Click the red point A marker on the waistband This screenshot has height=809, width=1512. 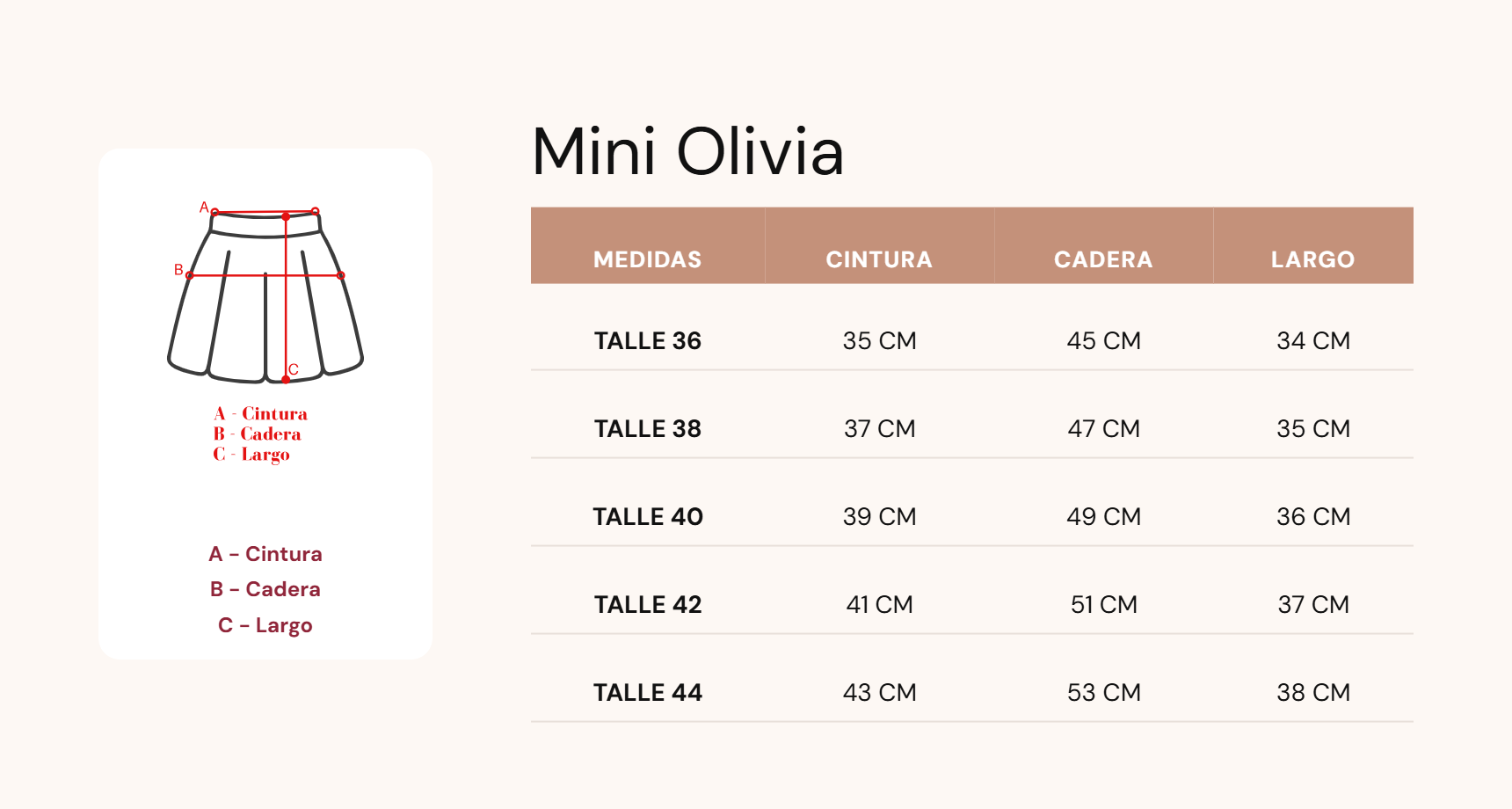(214, 212)
